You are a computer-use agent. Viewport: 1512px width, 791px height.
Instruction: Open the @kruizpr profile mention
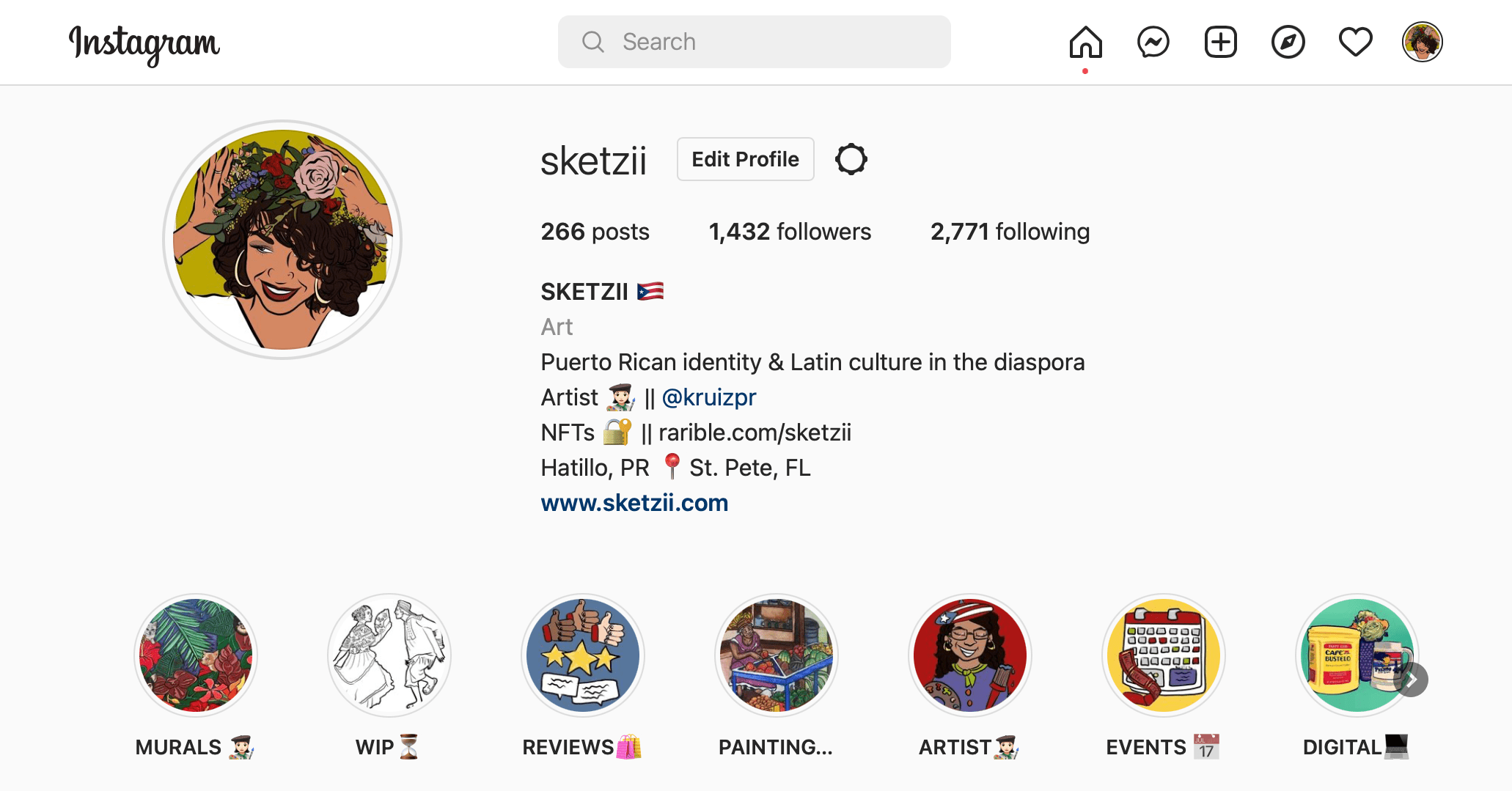pos(708,397)
